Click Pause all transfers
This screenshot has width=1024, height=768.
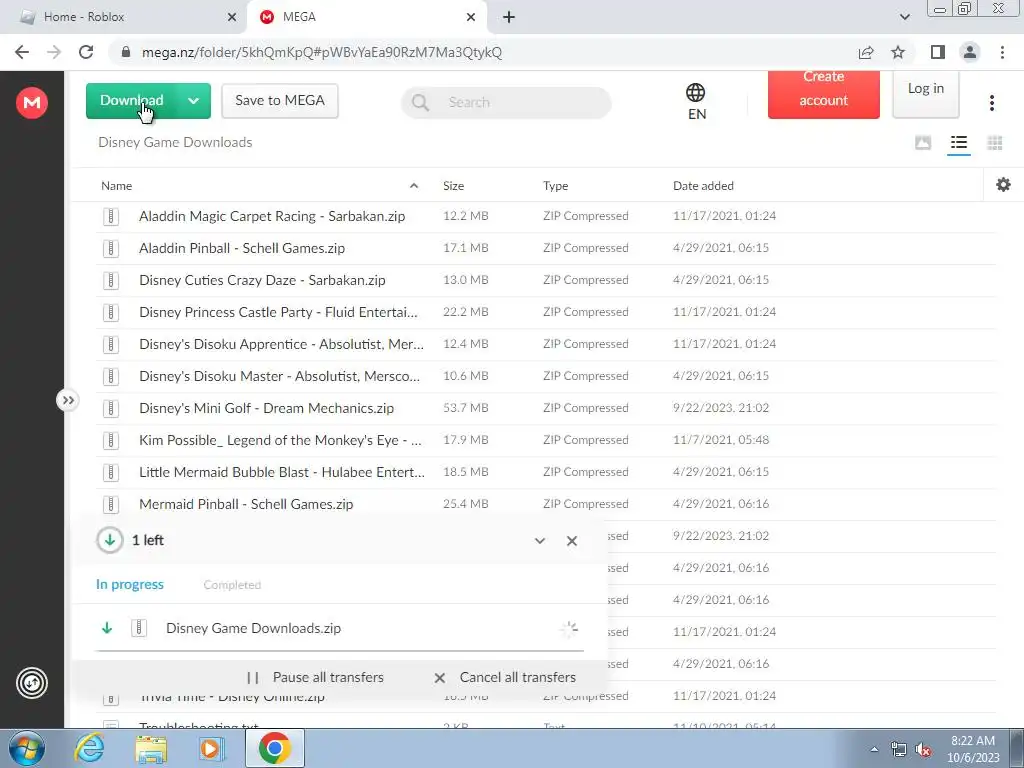point(315,677)
